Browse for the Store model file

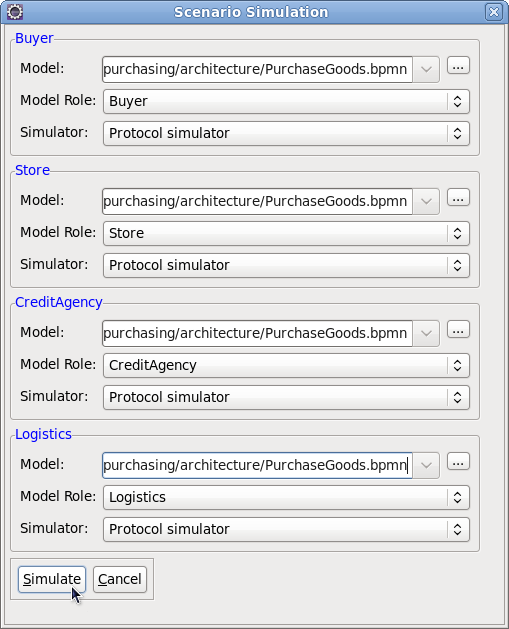tap(458, 198)
